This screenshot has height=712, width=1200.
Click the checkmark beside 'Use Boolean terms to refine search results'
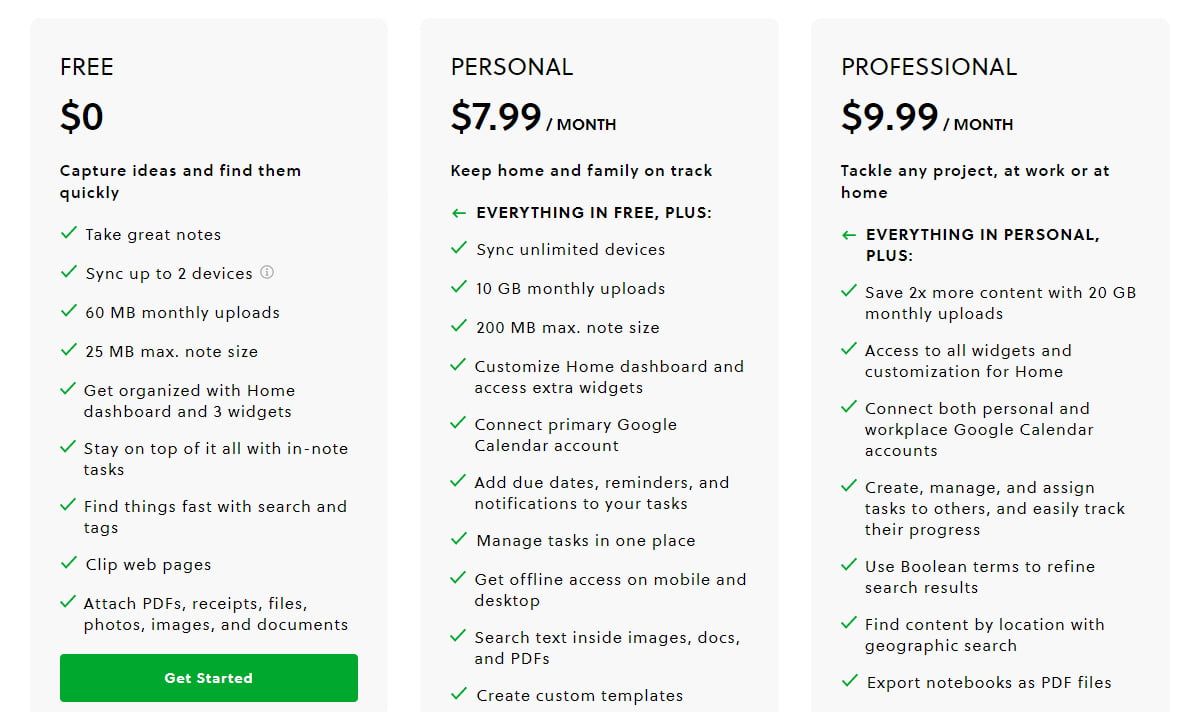848,564
